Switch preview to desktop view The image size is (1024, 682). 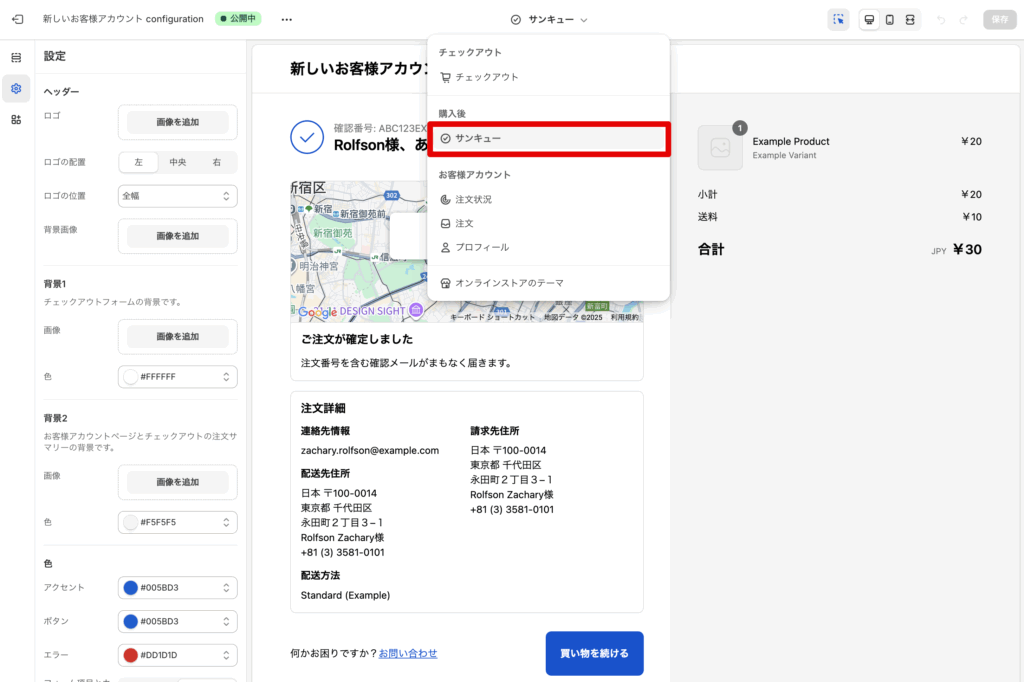click(x=869, y=20)
